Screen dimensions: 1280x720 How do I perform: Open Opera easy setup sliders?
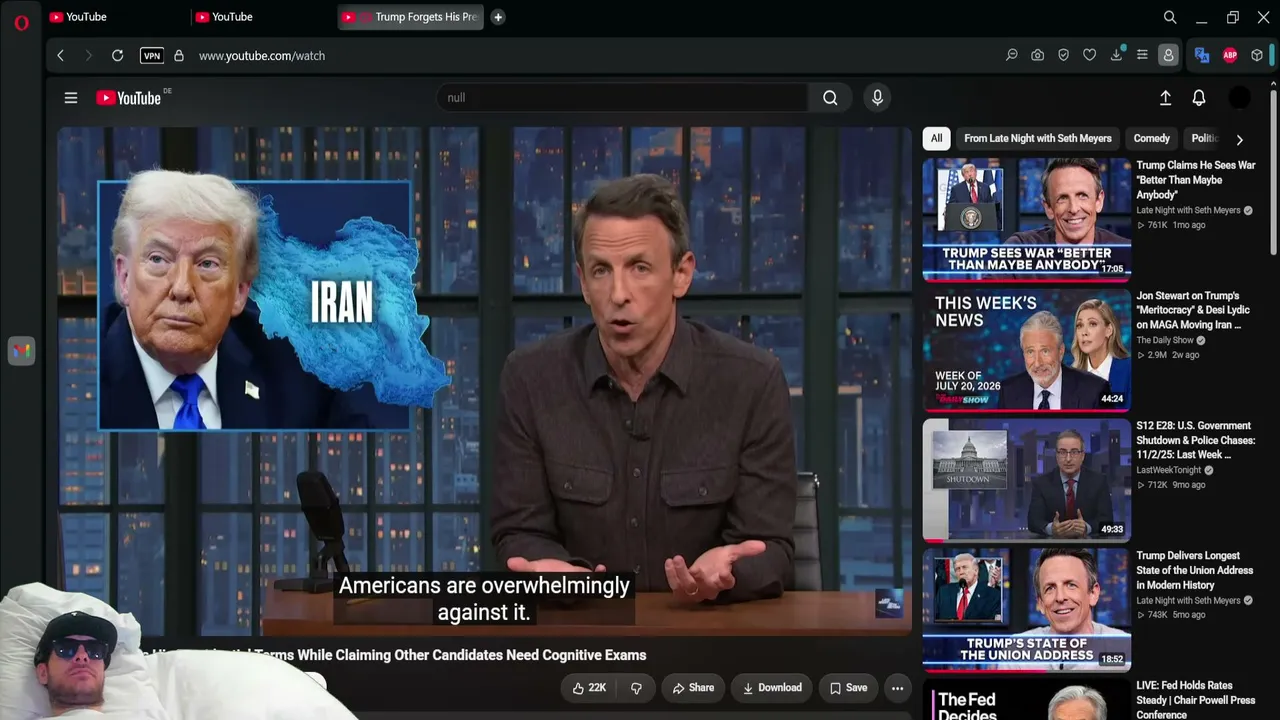click(x=1142, y=56)
